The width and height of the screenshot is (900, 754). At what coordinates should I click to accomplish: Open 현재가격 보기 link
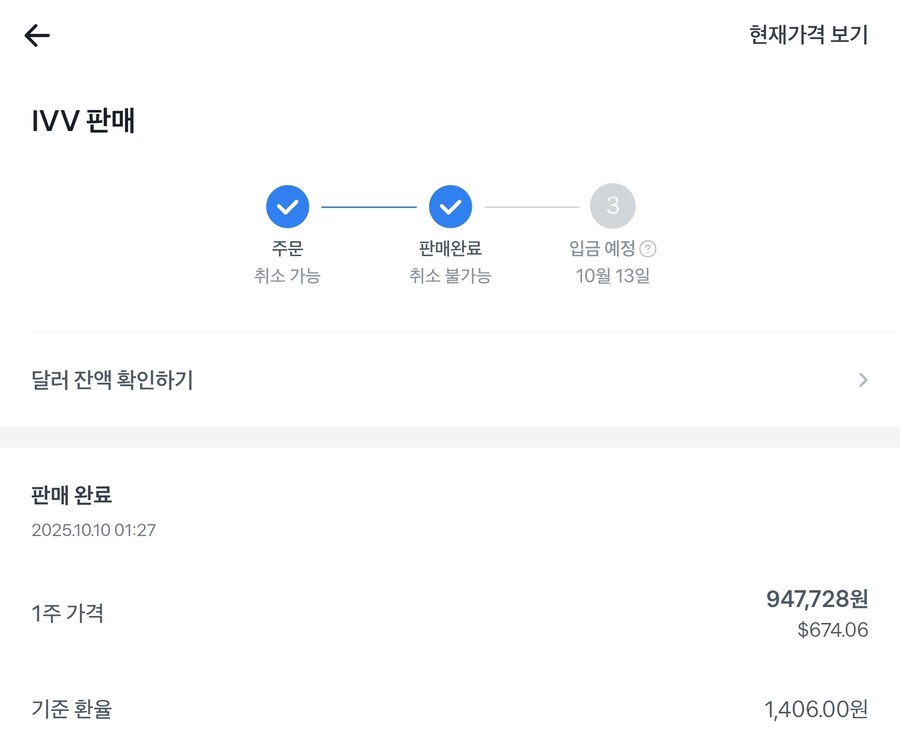tap(808, 35)
